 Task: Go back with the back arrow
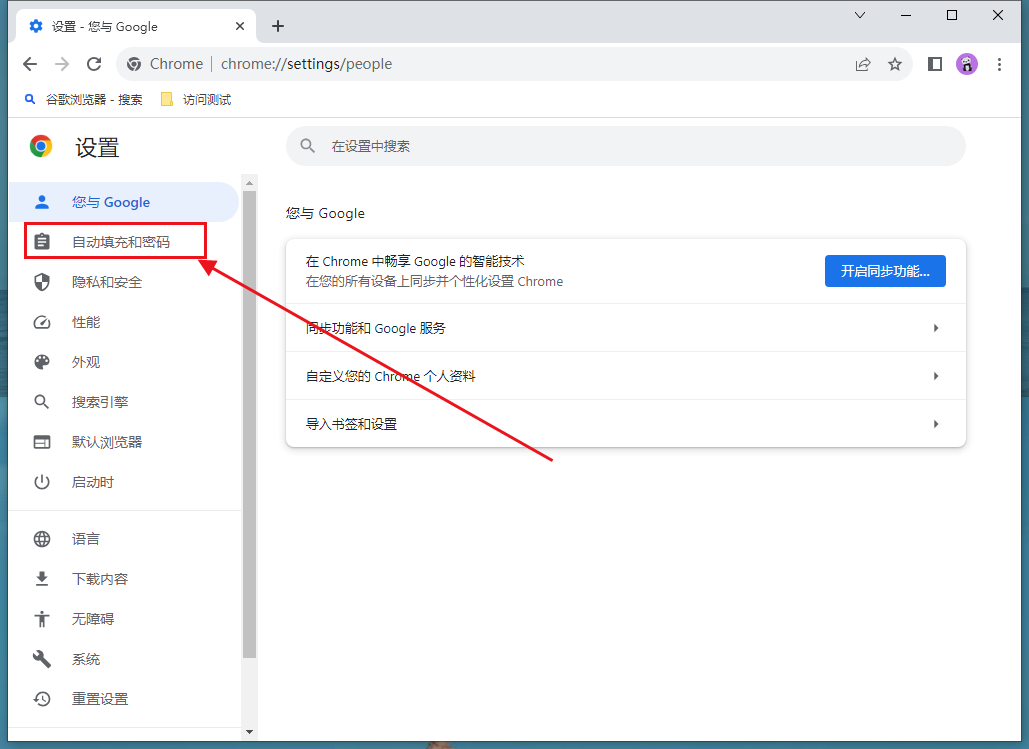coord(30,64)
